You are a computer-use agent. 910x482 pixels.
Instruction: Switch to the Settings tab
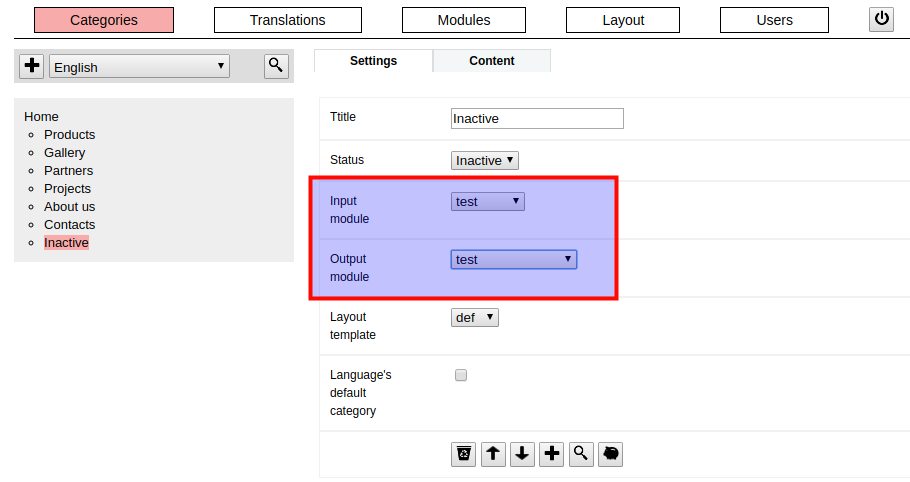click(373, 61)
